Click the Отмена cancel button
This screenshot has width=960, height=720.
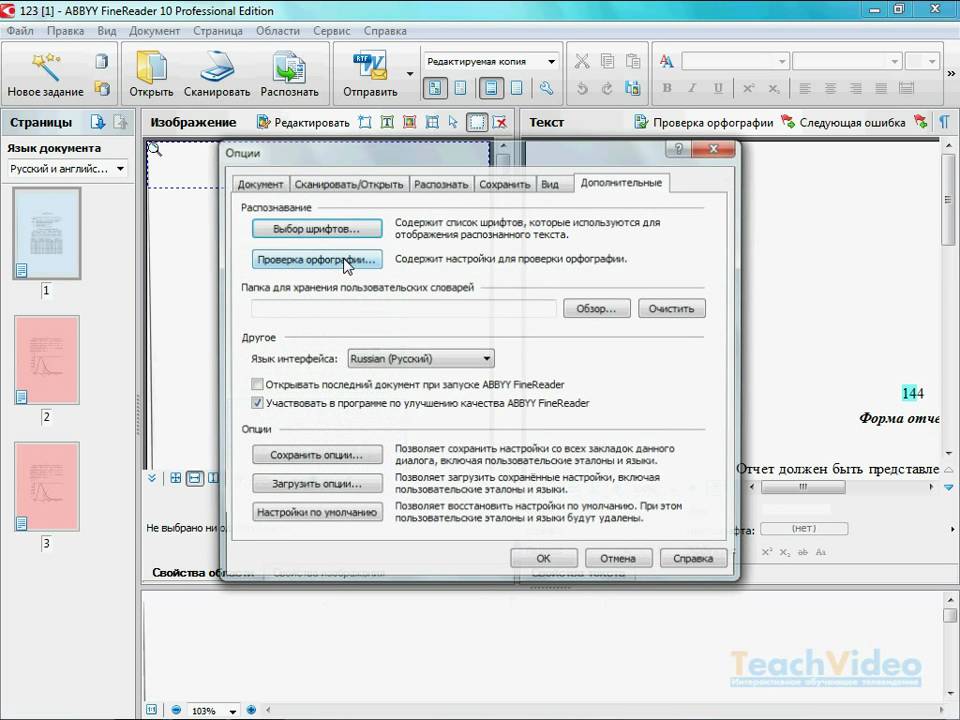[618, 558]
